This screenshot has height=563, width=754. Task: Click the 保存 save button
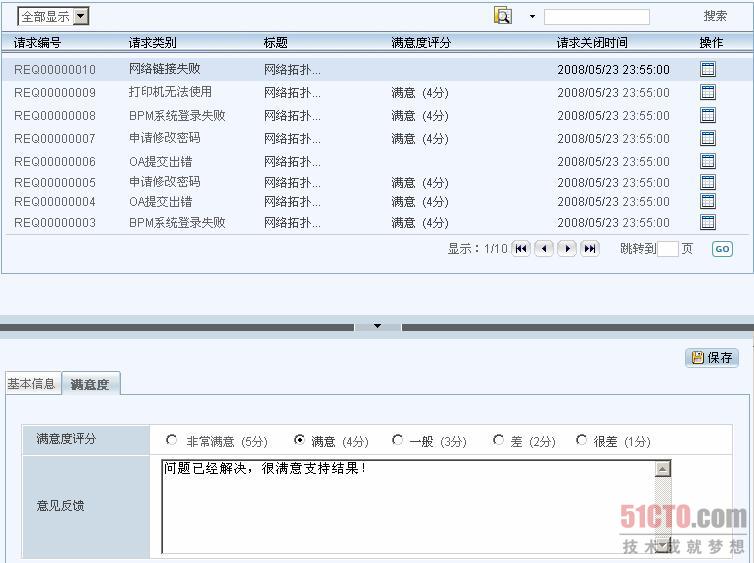(x=712, y=358)
